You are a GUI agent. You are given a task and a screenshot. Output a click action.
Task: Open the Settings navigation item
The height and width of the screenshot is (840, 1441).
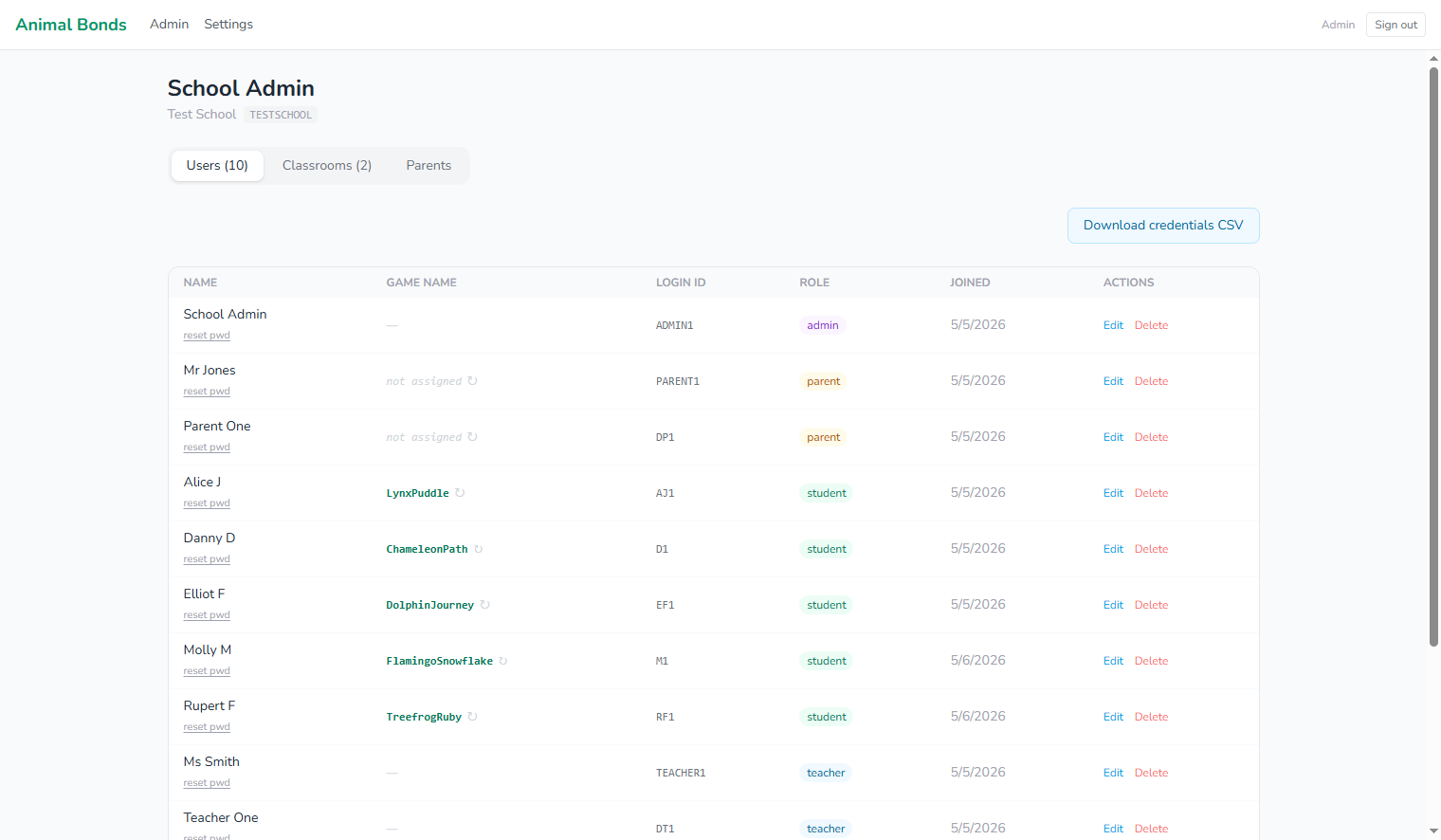coord(228,25)
